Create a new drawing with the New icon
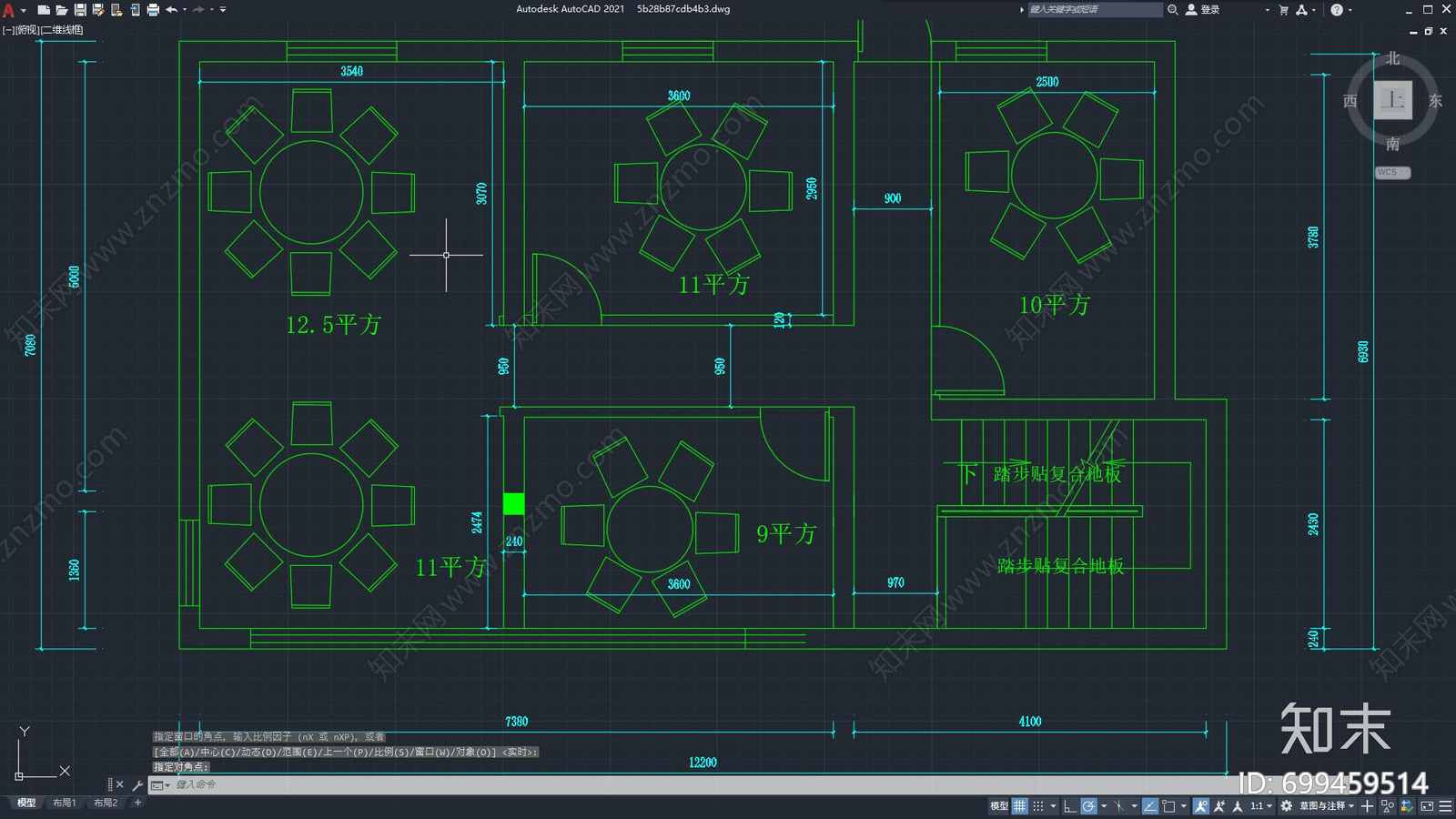The image size is (1456, 819). pyautogui.click(x=44, y=10)
